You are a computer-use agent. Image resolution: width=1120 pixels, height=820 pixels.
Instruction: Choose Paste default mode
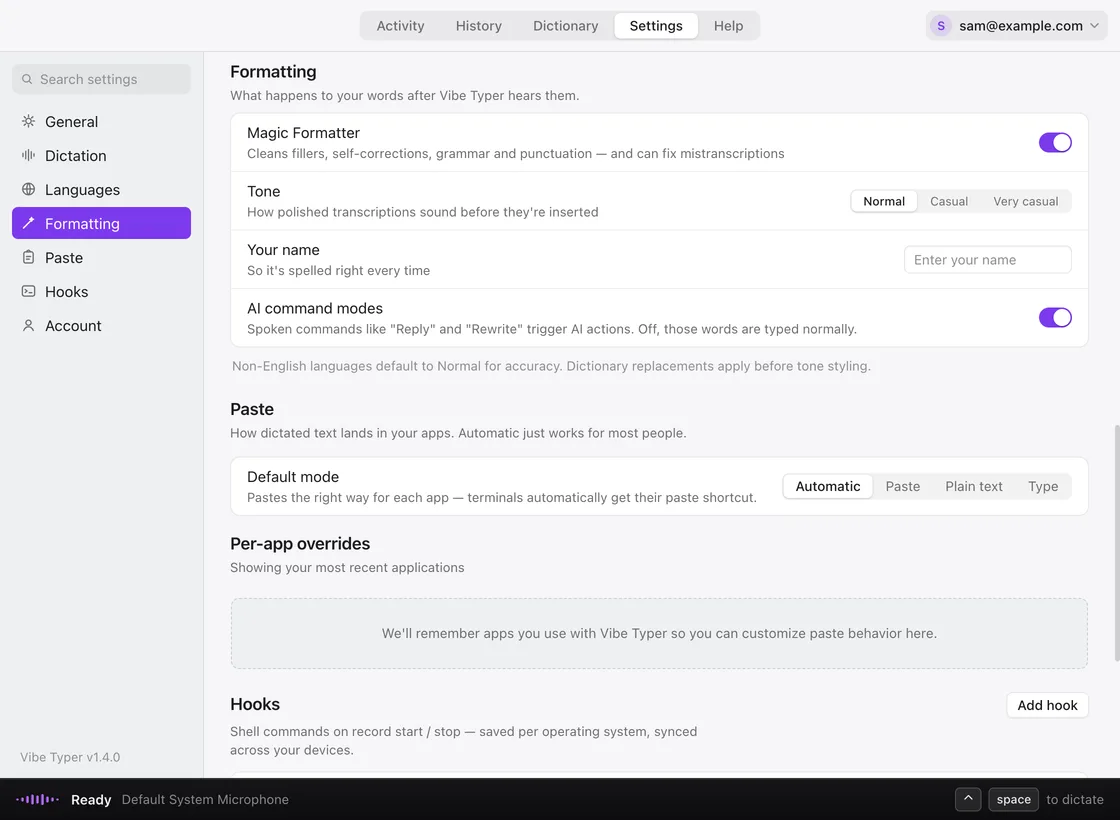pos(902,486)
